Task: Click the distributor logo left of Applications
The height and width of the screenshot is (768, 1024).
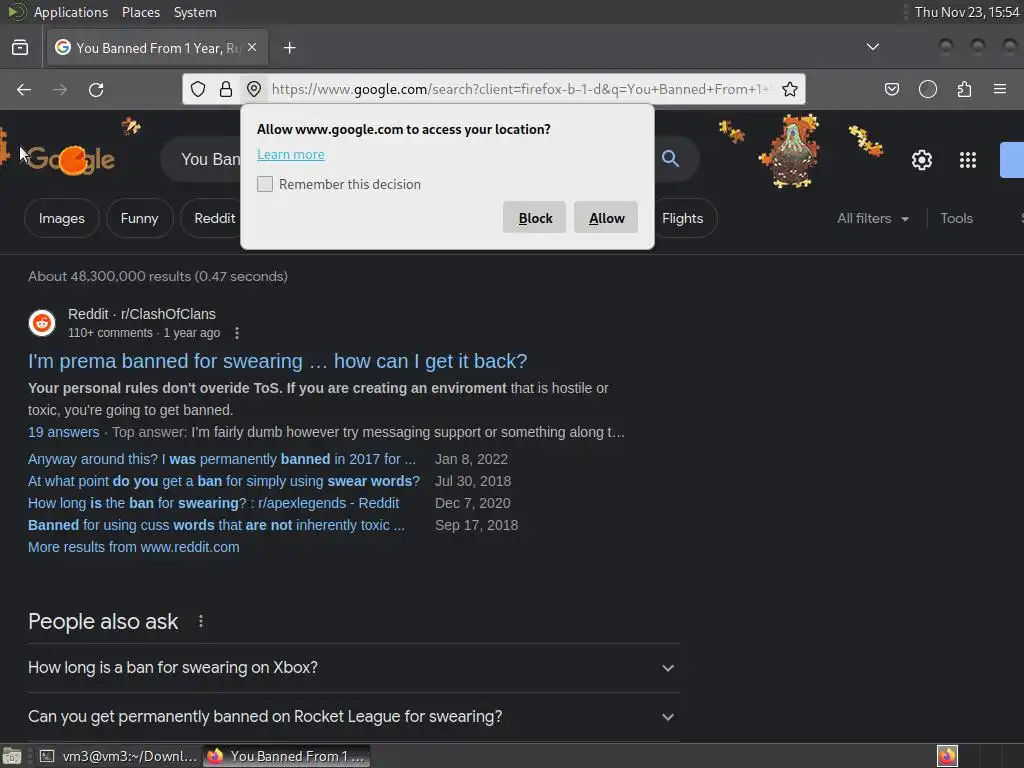Action: tap(16, 12)
